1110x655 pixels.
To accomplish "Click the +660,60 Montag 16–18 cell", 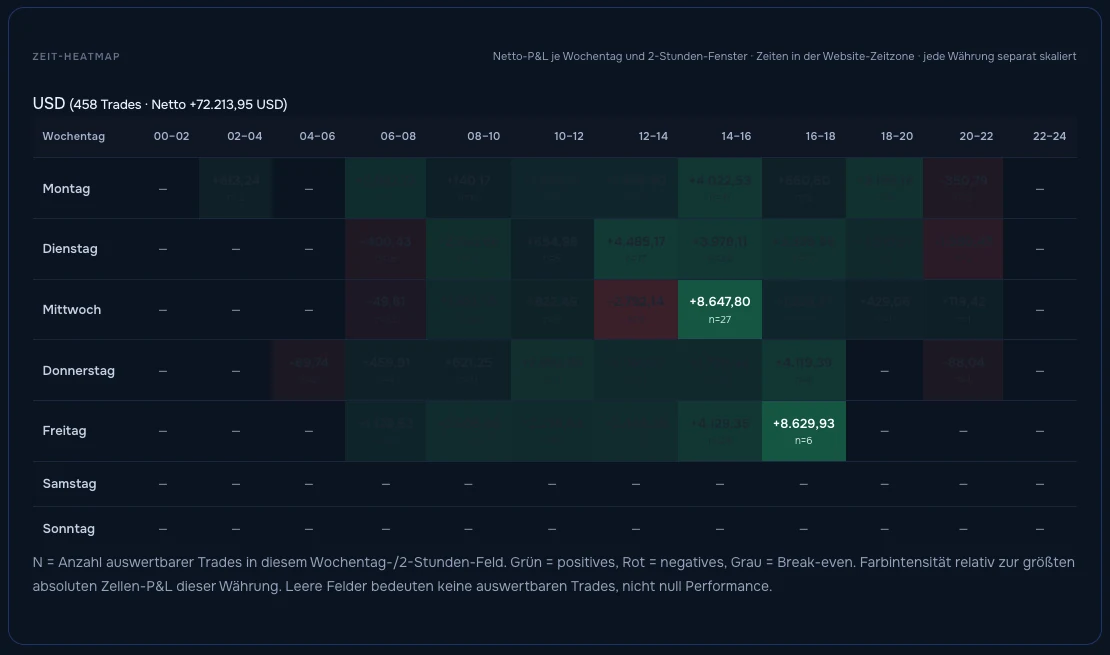I will [x=803, y=188].
